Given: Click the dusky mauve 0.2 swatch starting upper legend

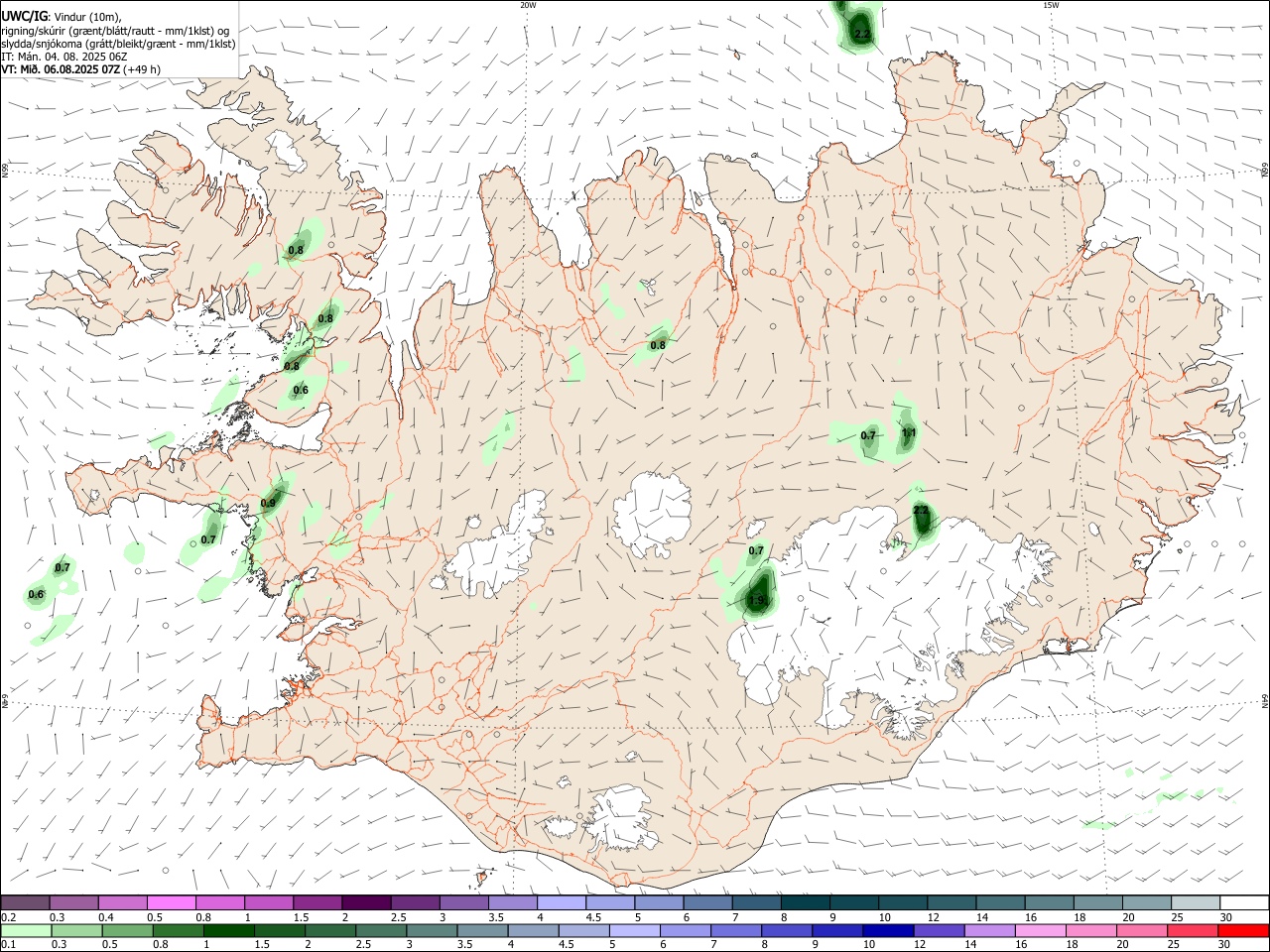Looking at the screenshot, I should (25, 902).
